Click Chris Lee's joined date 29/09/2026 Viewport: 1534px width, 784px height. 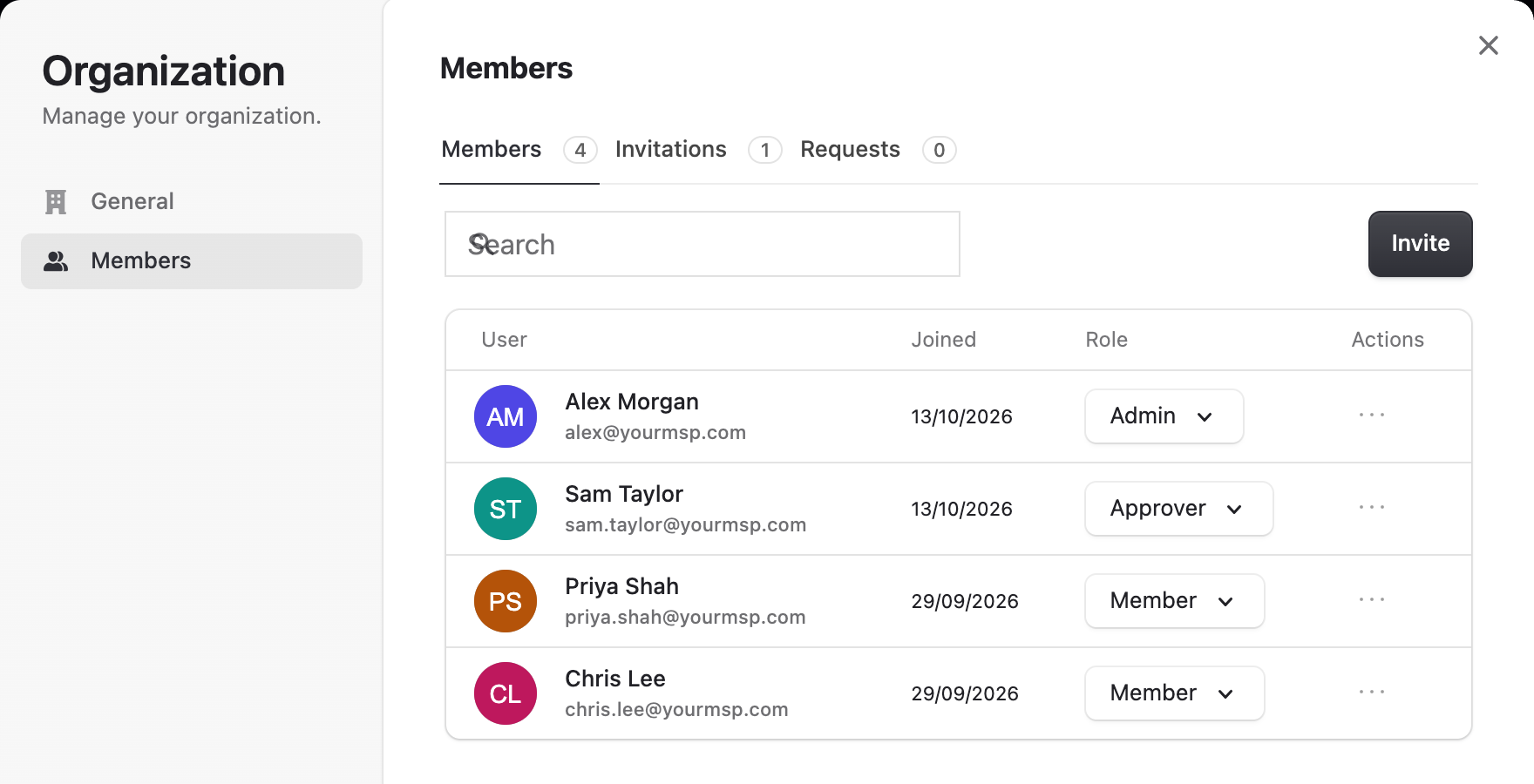point(965,693)
